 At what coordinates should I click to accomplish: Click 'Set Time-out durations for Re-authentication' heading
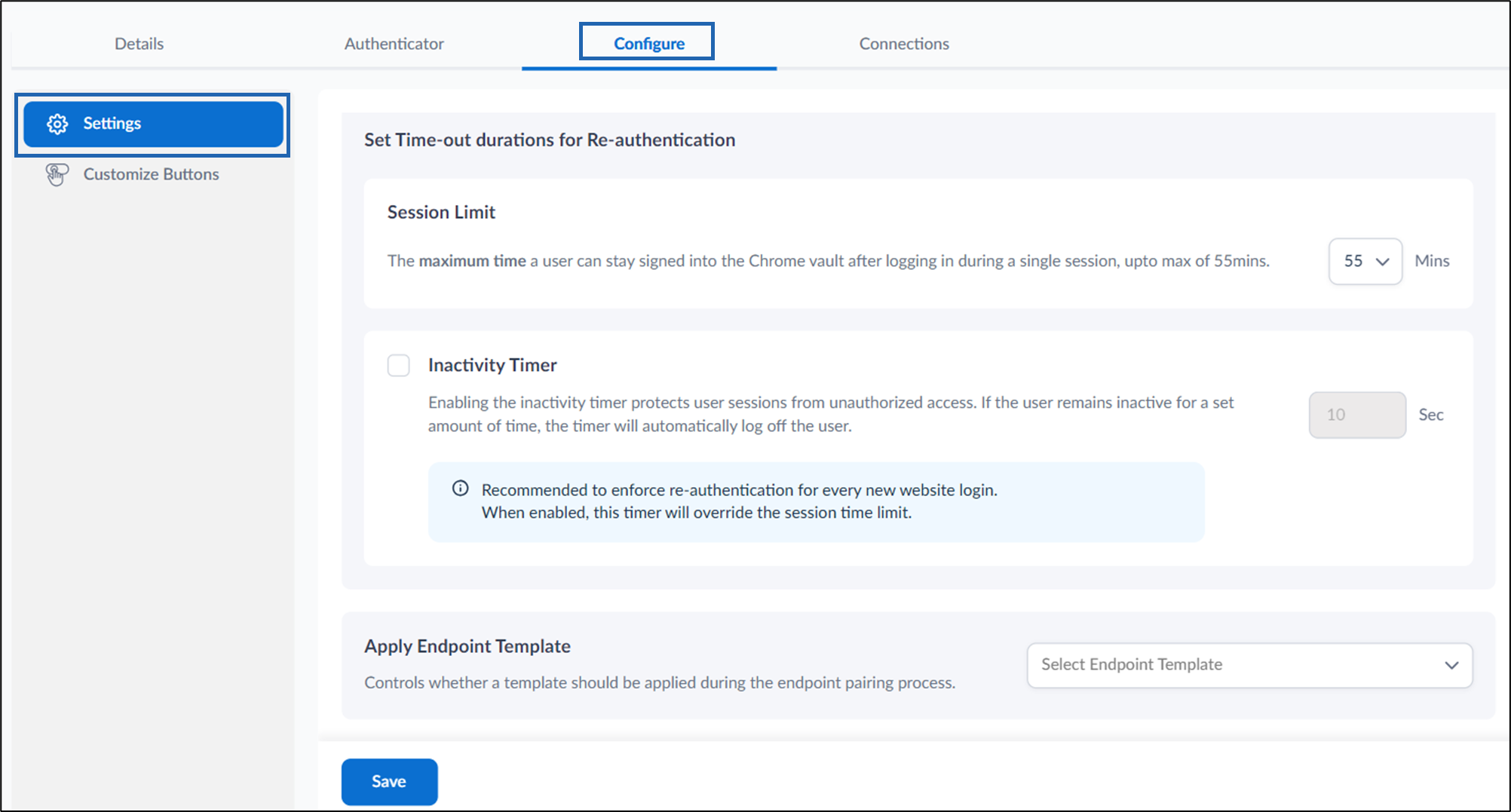(550, 139)
